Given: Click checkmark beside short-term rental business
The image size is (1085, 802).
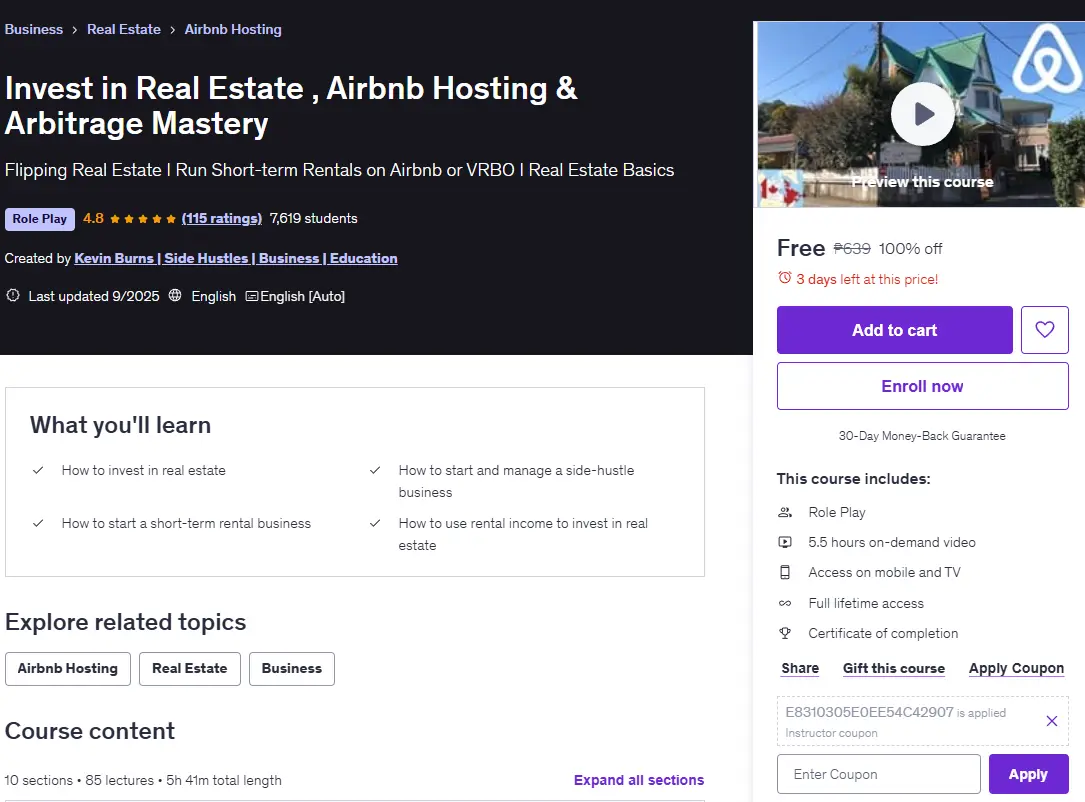Looking at the screenshot, I should click(x=38, y=524).
